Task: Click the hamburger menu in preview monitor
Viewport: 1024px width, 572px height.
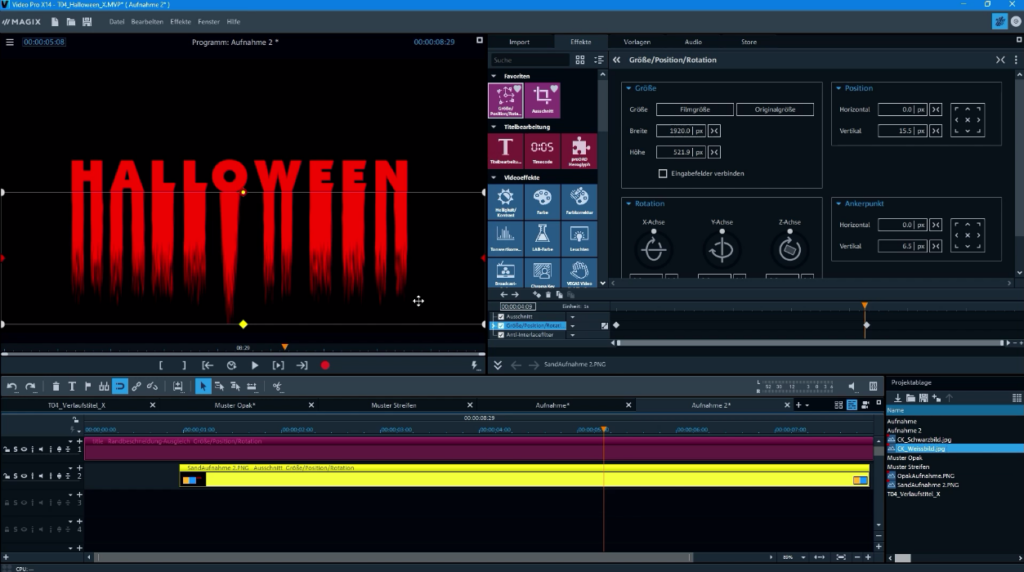Action: [10, 42]
